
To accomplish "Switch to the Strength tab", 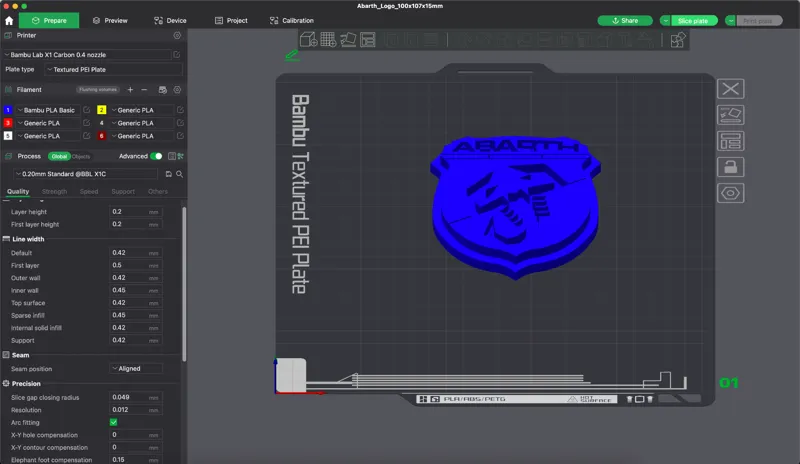I will click(x=55, y=191).
